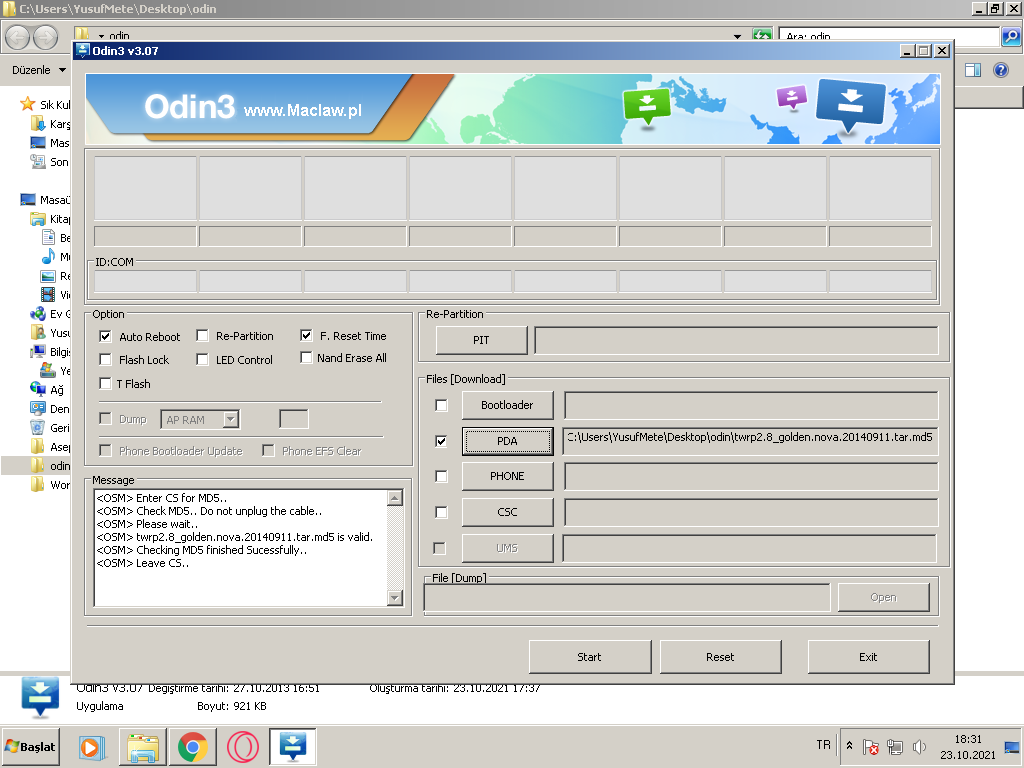Click the PHONE file button
The height and width of the screenshot is (768, 1024).
pyautogui.click(x=507, y=476)
